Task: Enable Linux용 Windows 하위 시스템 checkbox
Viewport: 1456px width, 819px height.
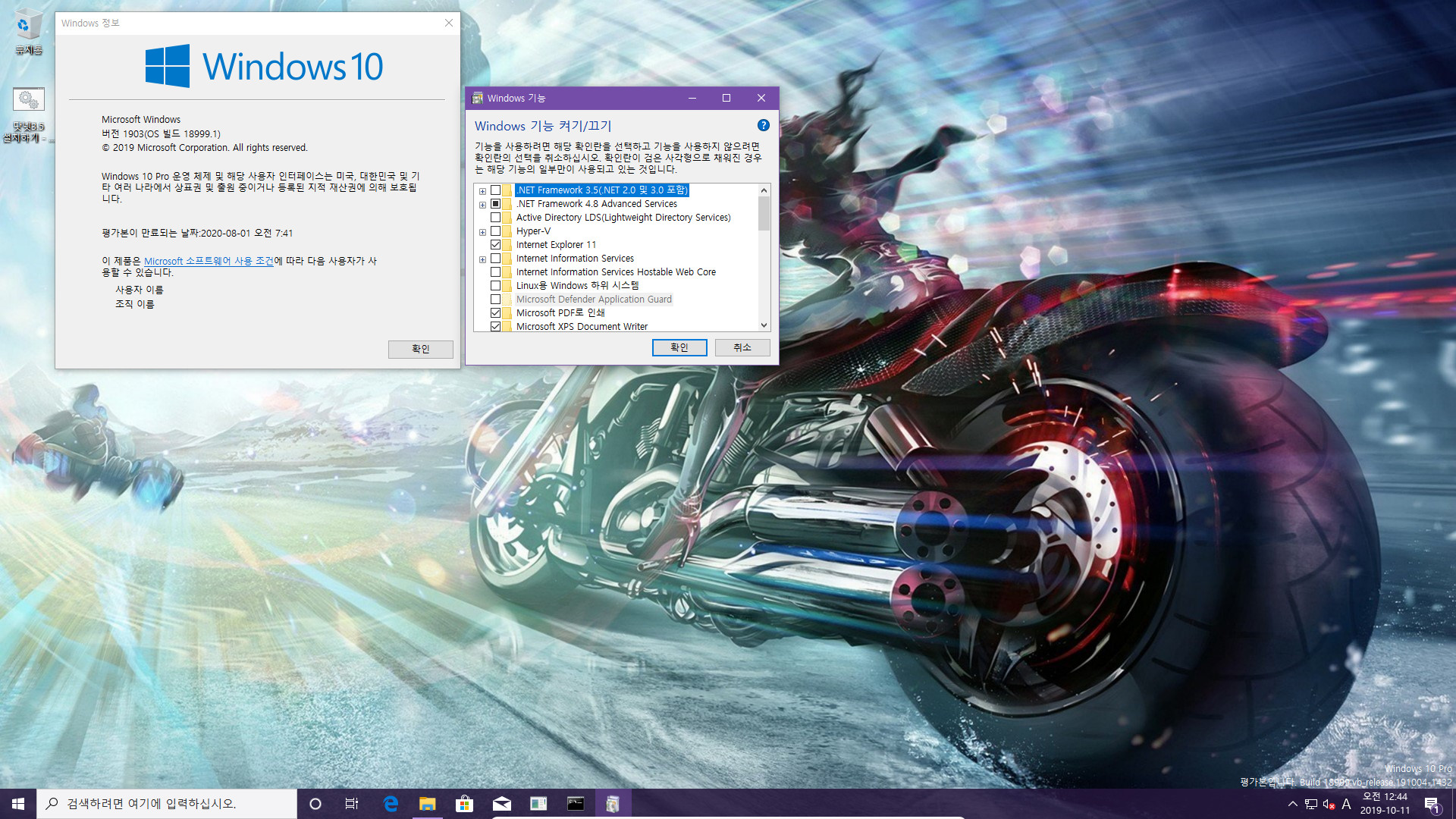Action: [495, 286]
